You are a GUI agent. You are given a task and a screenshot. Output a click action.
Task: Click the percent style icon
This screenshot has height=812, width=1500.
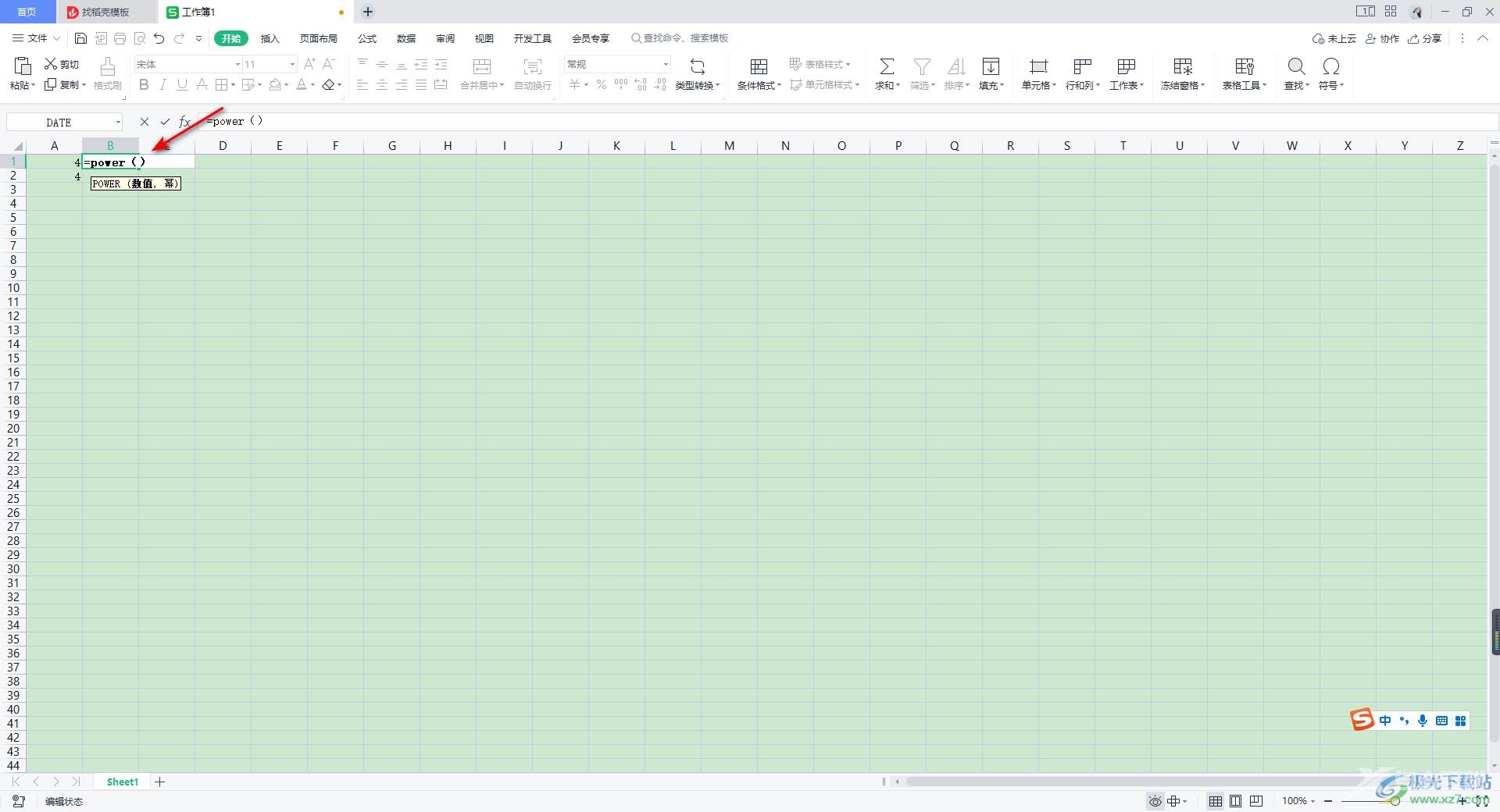[602, 84]
